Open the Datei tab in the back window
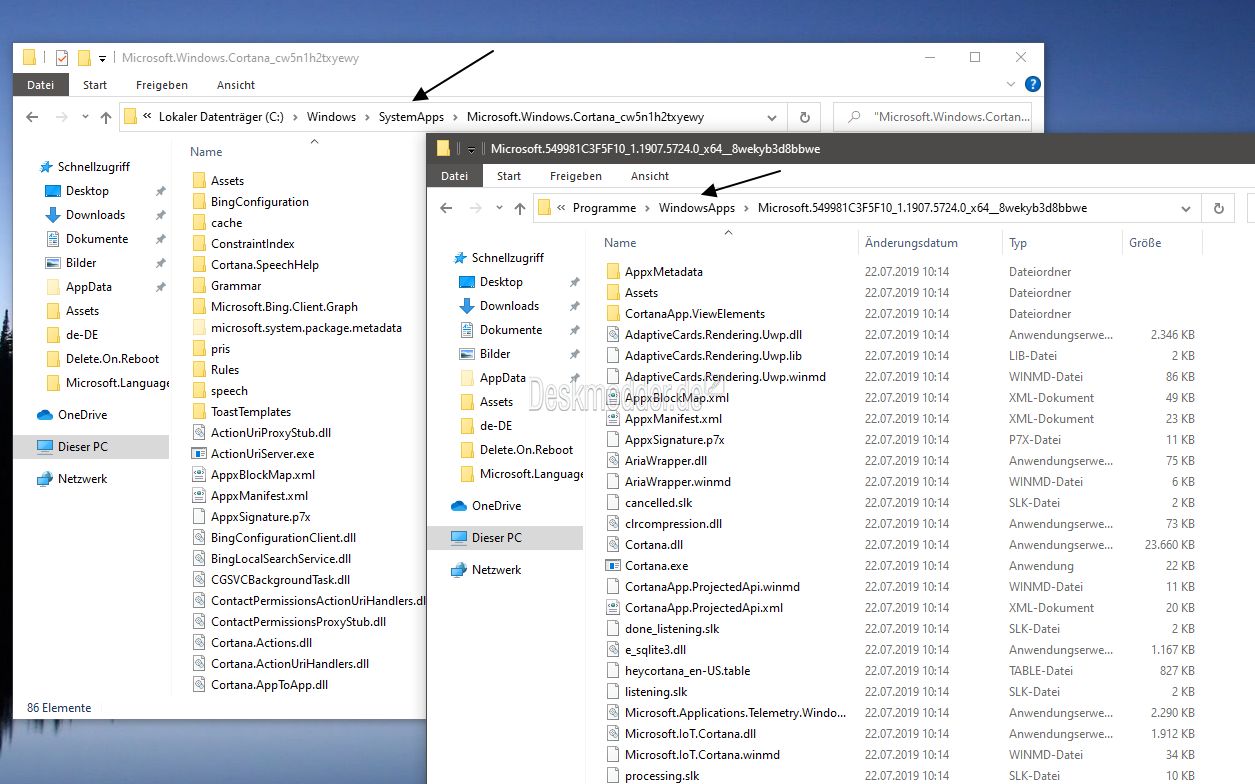1255x784 pixels. pos(41,85)
